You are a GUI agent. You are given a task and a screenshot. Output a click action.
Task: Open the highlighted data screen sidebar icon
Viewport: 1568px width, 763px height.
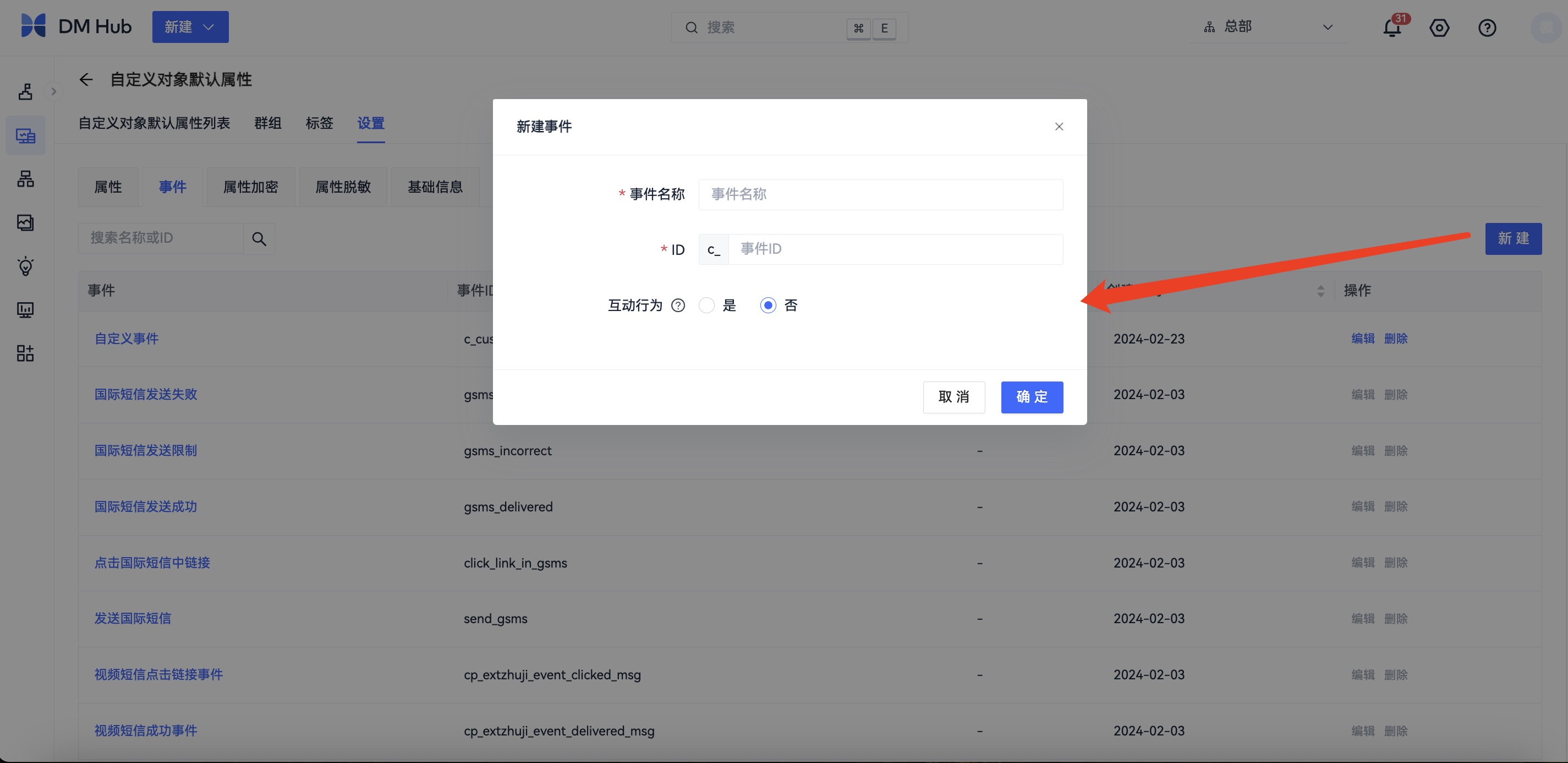coord(25,136)
